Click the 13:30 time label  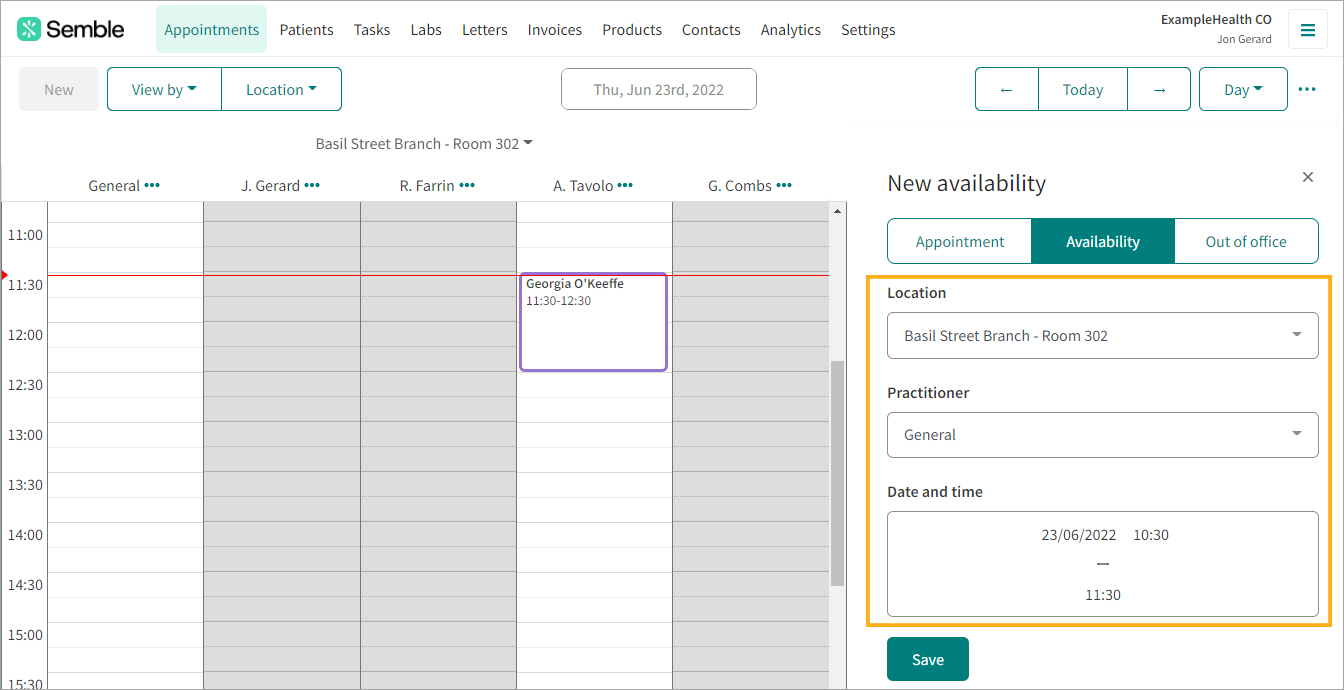[x=25, y=485]
